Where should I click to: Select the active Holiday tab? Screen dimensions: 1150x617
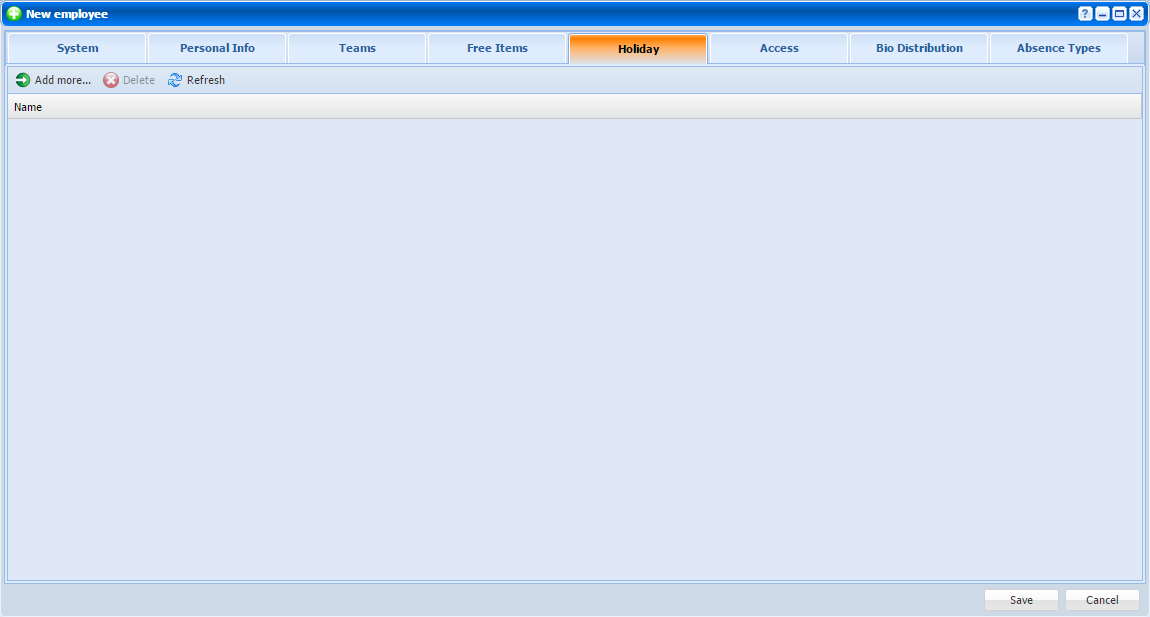(638, 49)
